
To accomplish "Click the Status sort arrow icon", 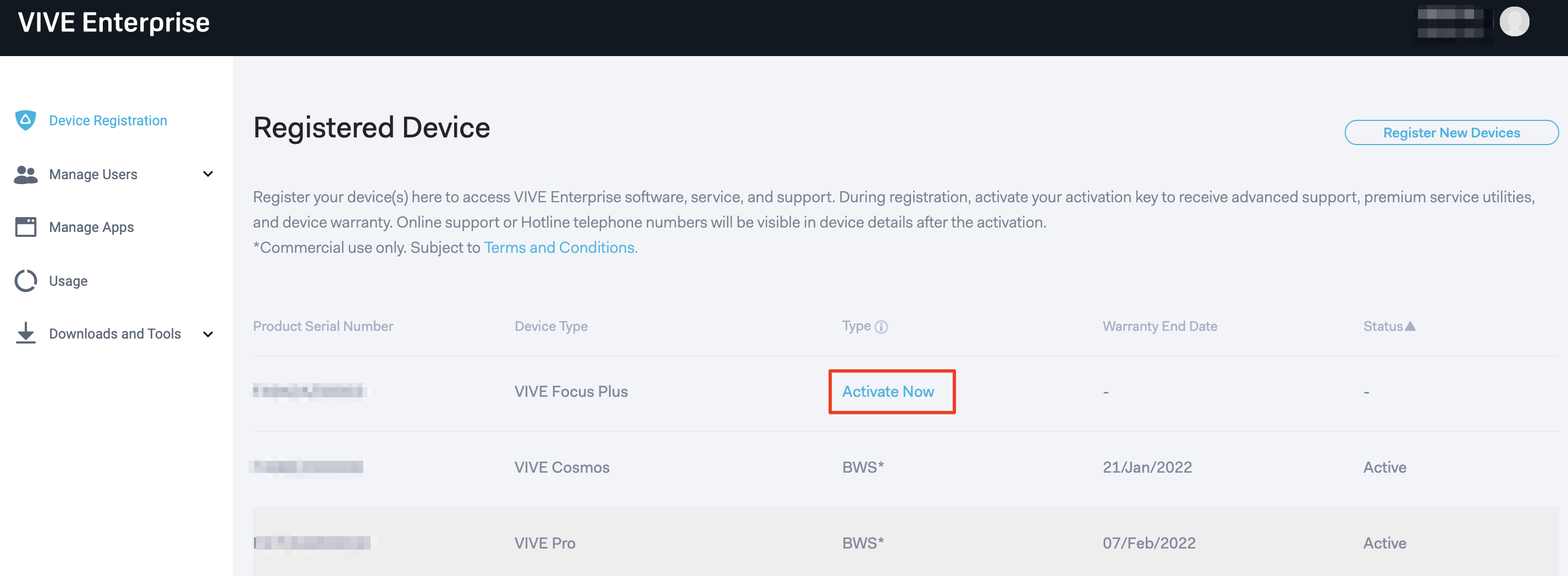I will point(1410,326).
